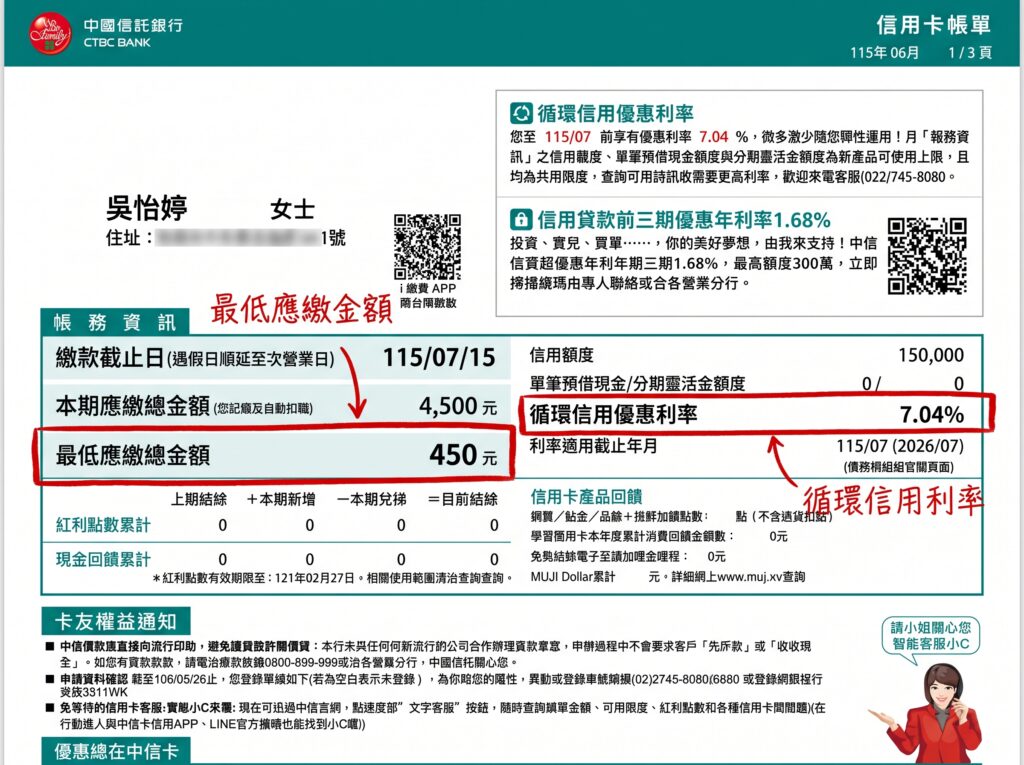
Task: Open the QR code in 信用貸款 promo box
Action: (927, 256)
